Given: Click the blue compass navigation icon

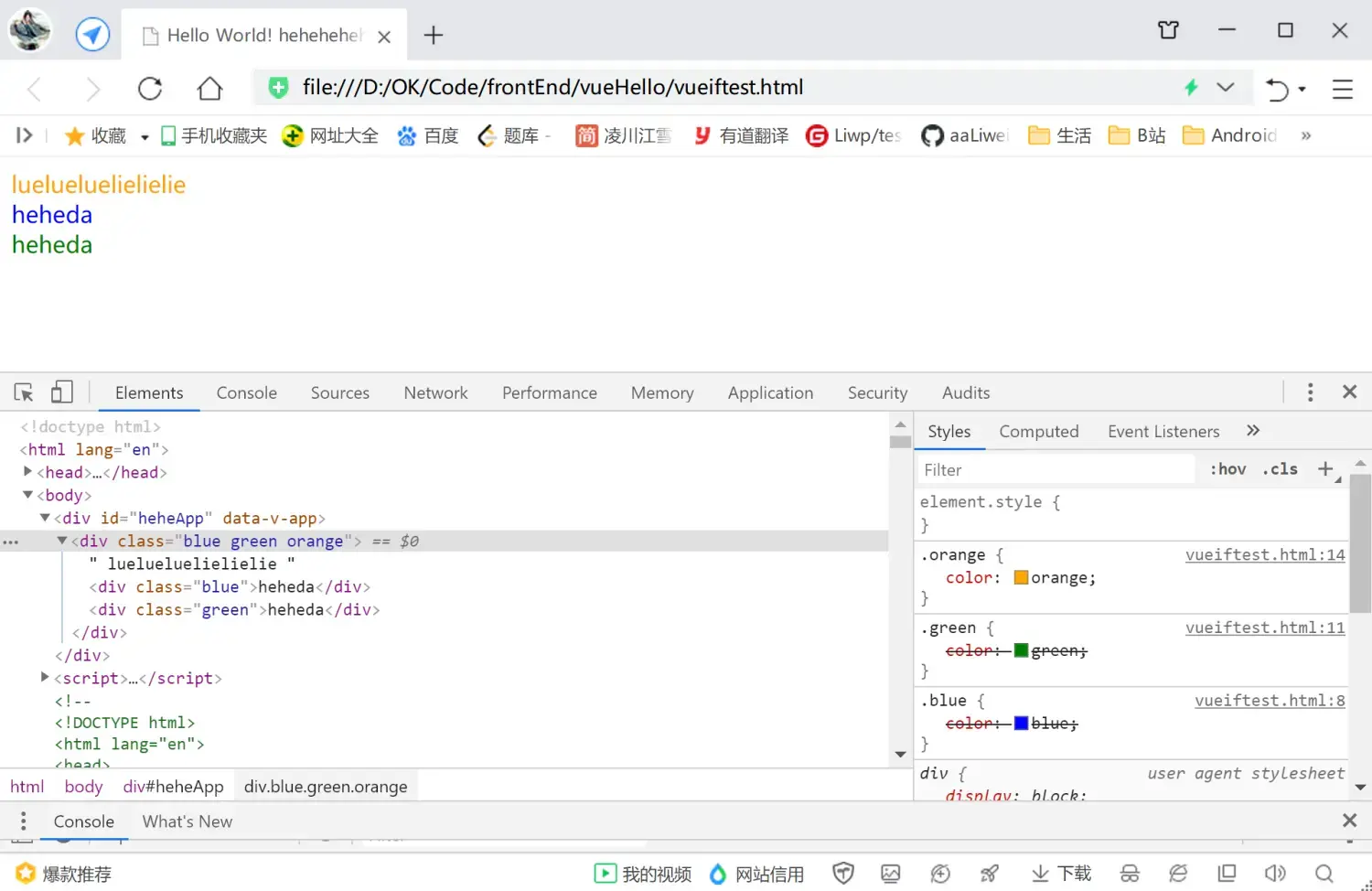Looking at the screenshot, I should coord(91,35).
